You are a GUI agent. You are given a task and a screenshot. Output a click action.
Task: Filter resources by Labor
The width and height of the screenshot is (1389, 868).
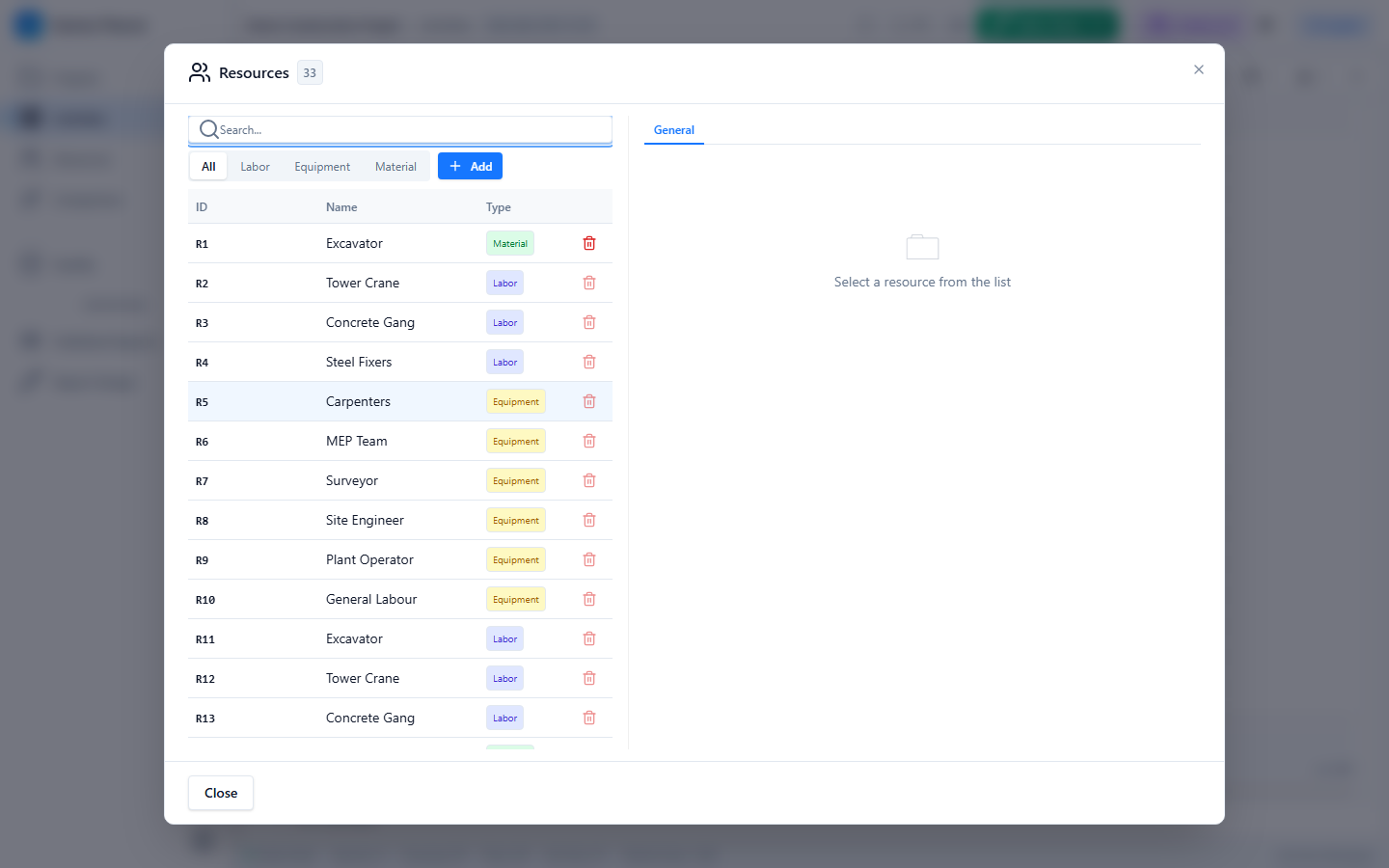tap(255, 166)
